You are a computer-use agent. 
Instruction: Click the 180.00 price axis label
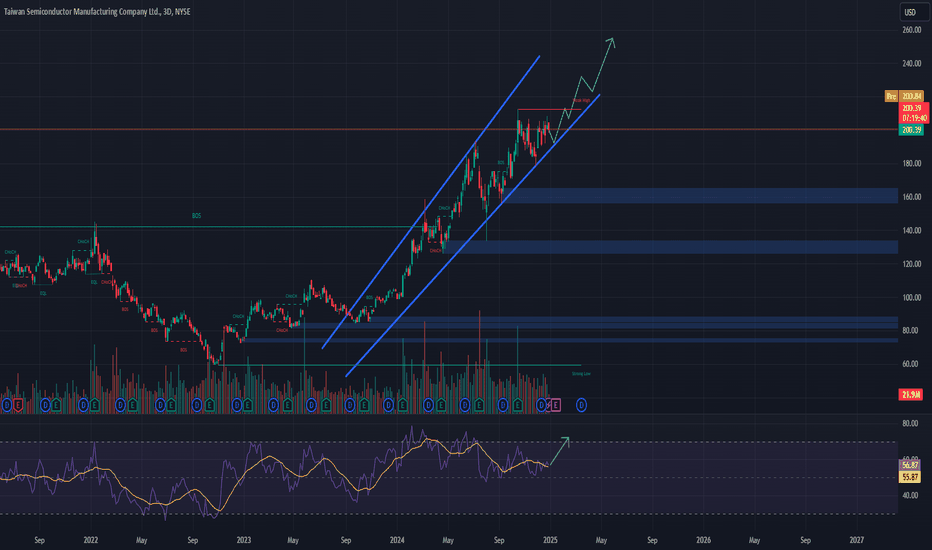pyautogui.click(x=911, y=163)
